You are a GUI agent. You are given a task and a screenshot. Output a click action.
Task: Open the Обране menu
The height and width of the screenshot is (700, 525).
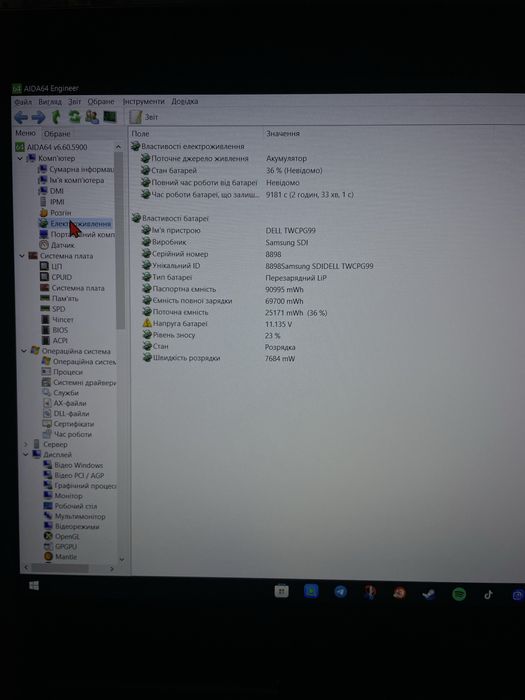click(x=101, y=102)
